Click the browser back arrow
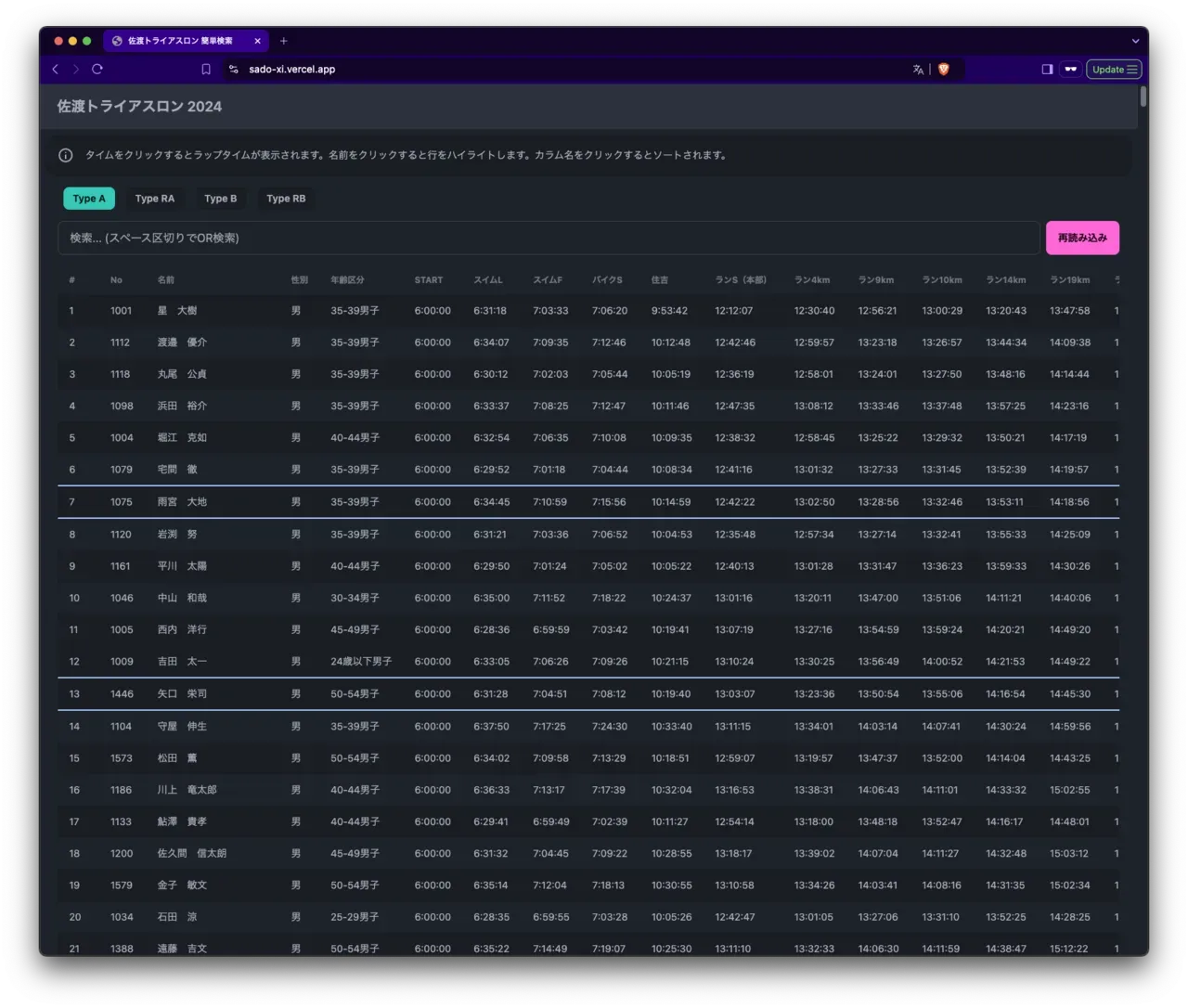1188x1008 pixels. click(56, 70)
